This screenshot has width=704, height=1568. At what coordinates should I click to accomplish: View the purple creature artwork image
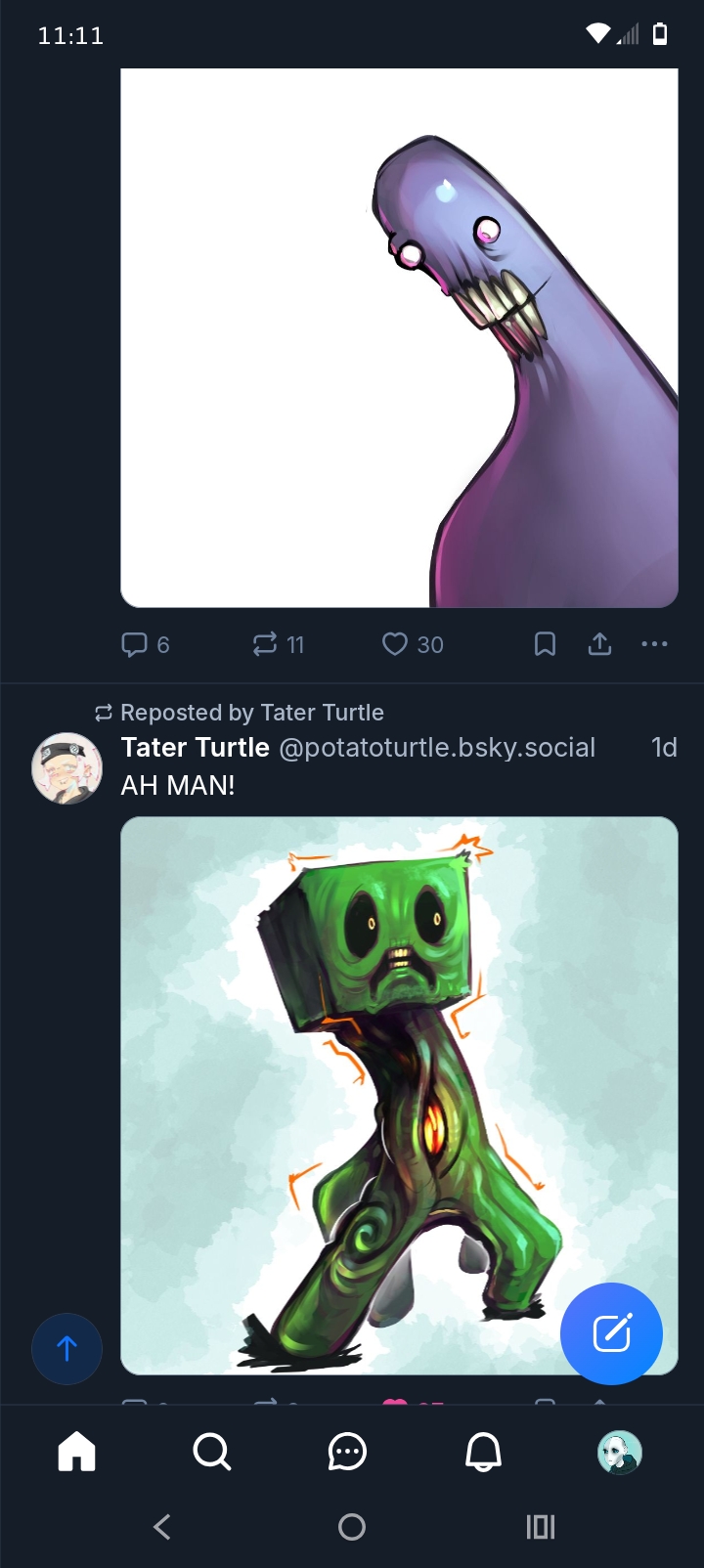pos(399,337)
